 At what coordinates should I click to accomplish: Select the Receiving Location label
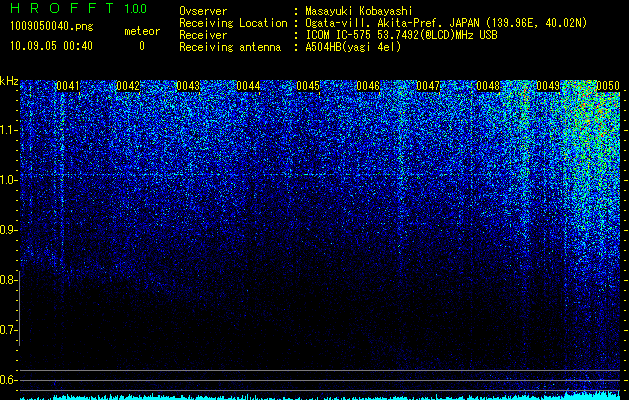[x=233, y=23]
